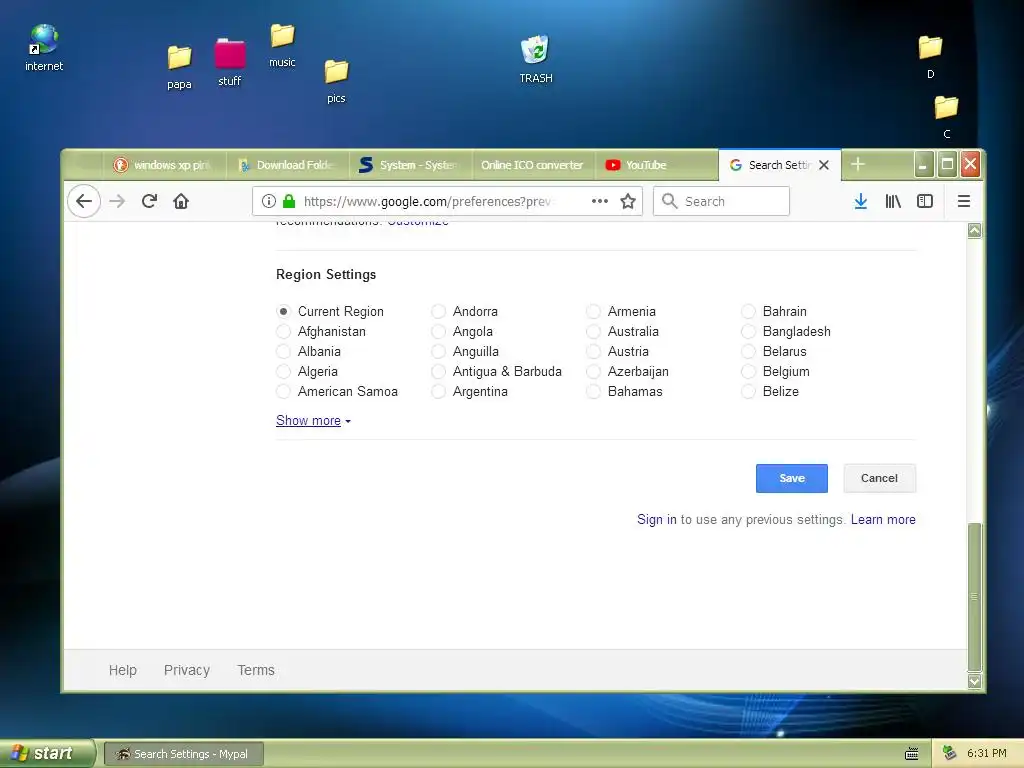Open the Privacy footer link

[187, 670]
